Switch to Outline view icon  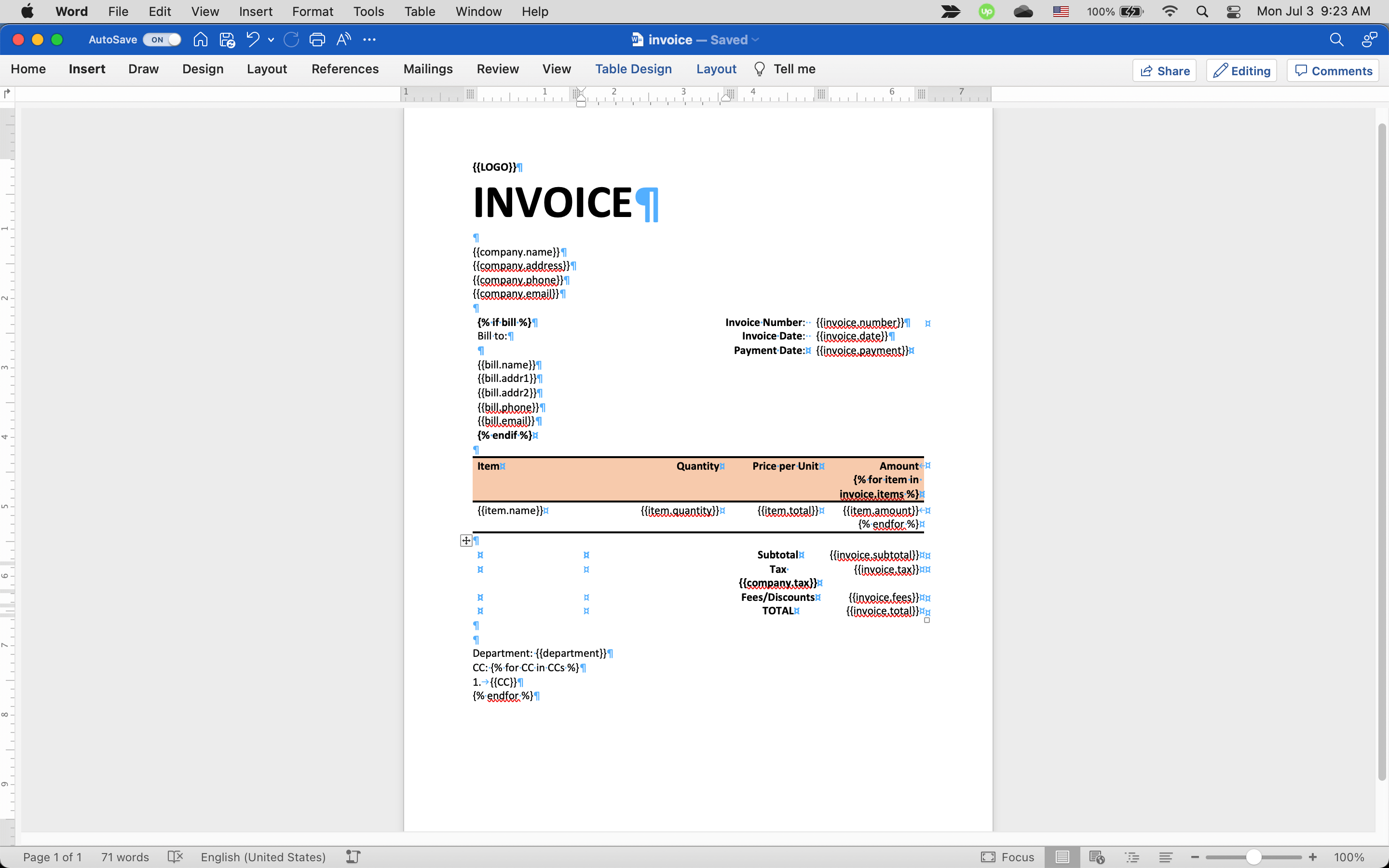(x=1132, y=857)
